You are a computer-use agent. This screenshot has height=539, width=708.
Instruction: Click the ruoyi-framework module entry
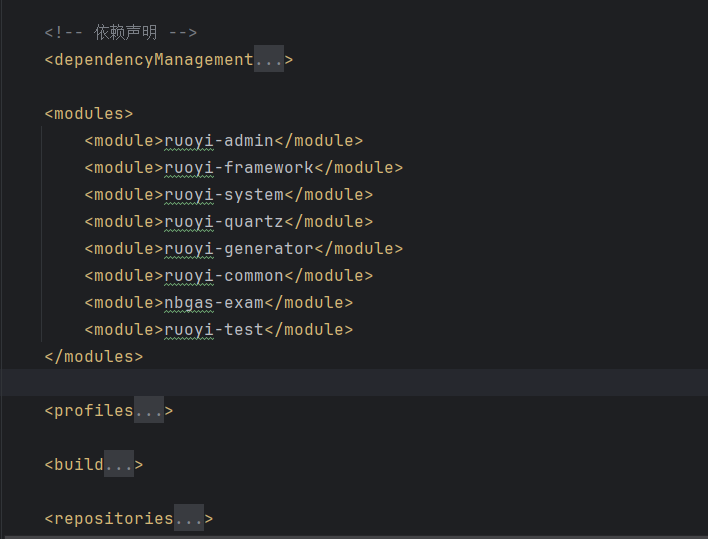pos(244,167)
